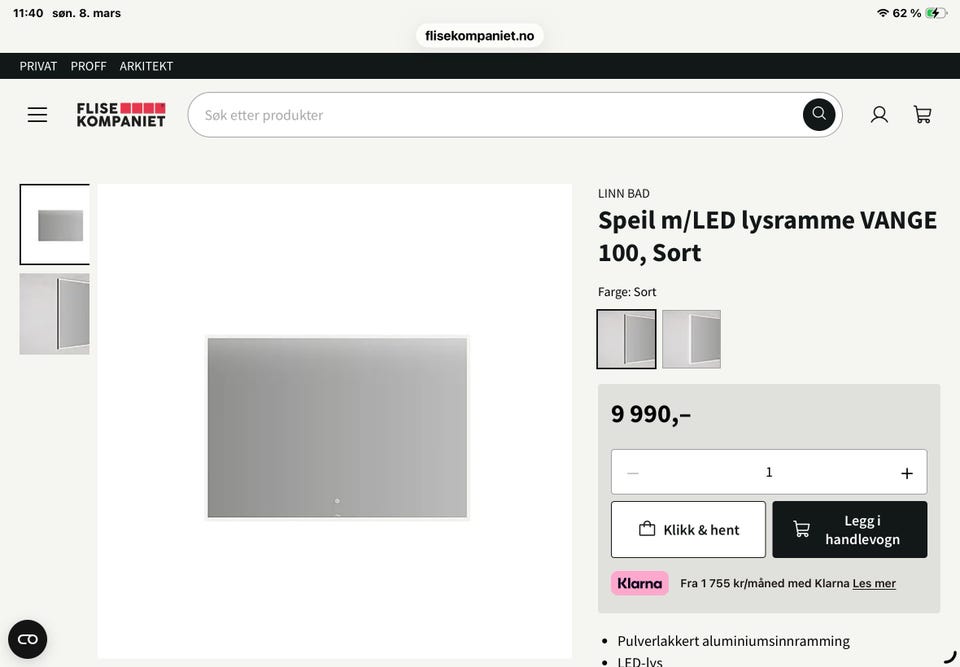Open the cookie settings round button
The image size is (960, 667).
(x=28, y=639)
